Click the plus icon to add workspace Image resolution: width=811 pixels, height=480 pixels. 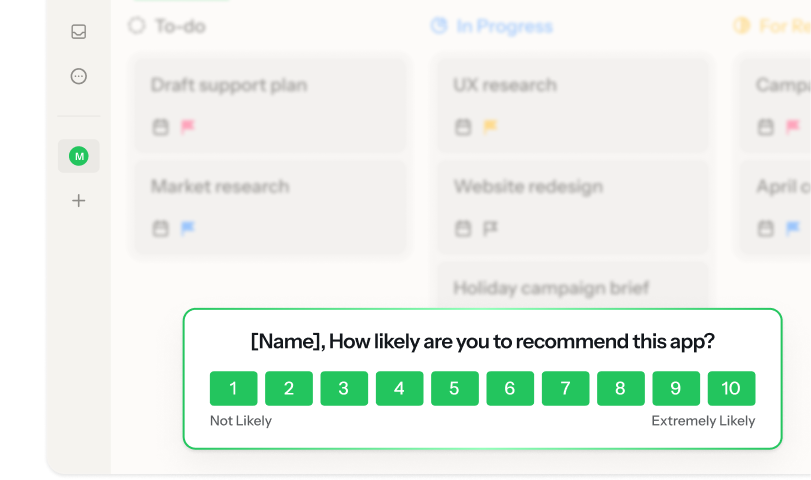pyautogui.click(x=79, y=201)
